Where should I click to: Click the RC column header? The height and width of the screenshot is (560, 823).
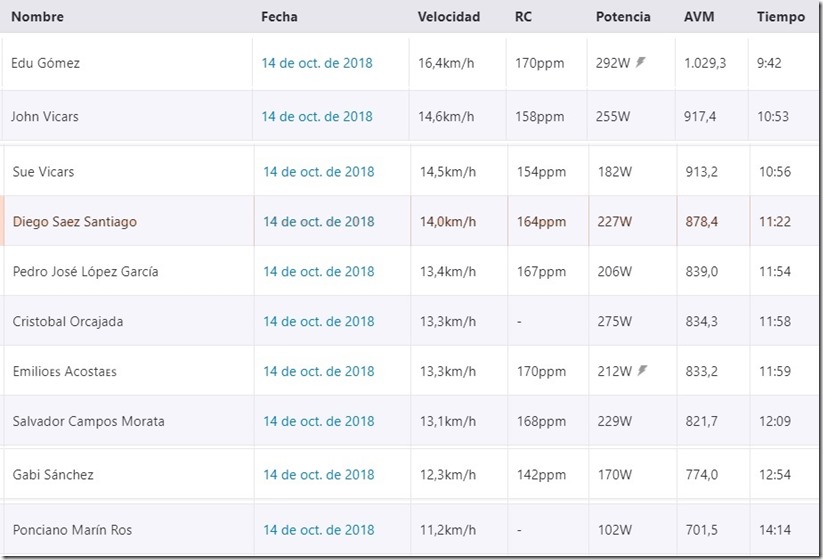pos(523,16)
